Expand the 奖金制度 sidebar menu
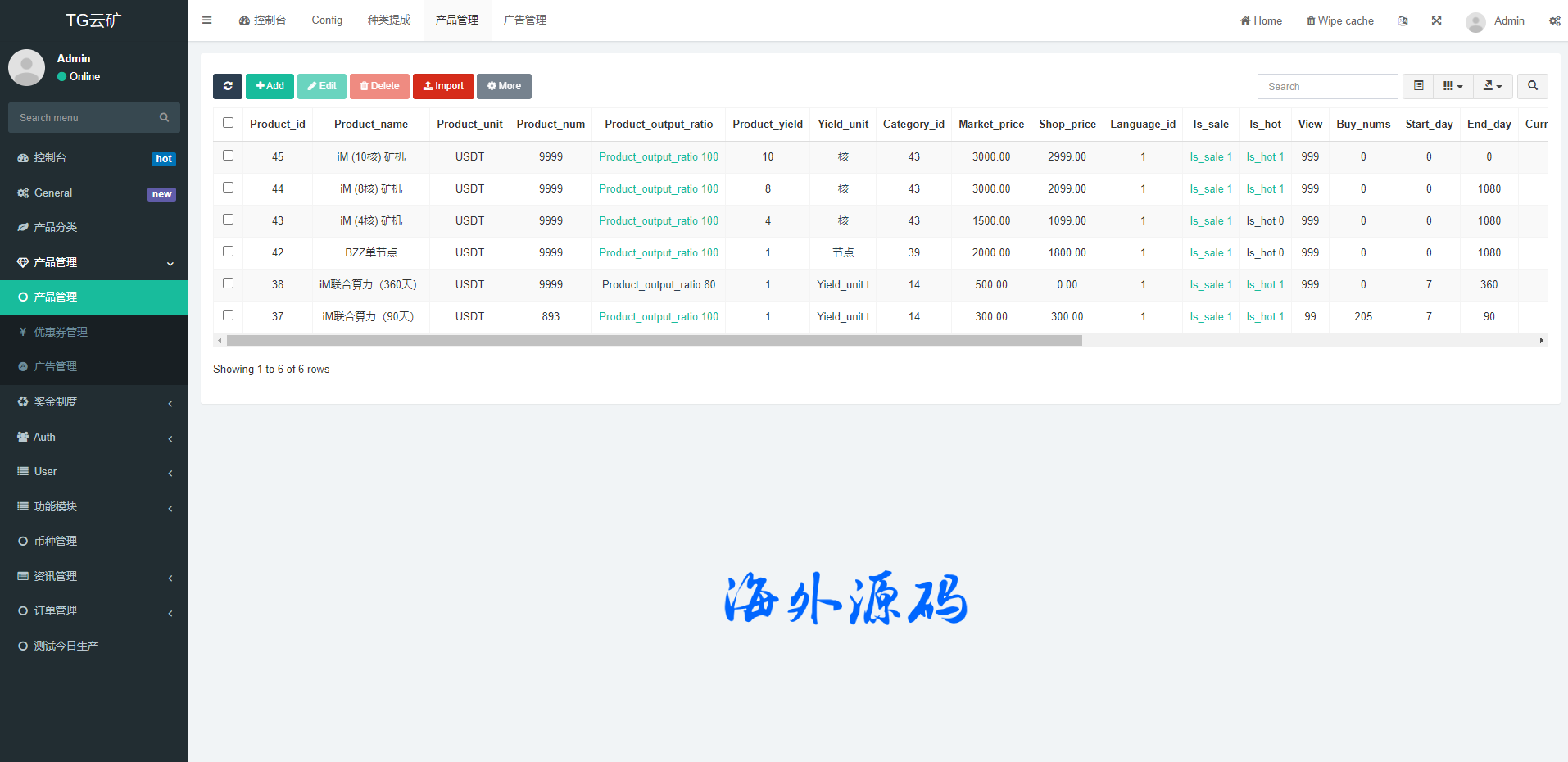 click(94, 401)
